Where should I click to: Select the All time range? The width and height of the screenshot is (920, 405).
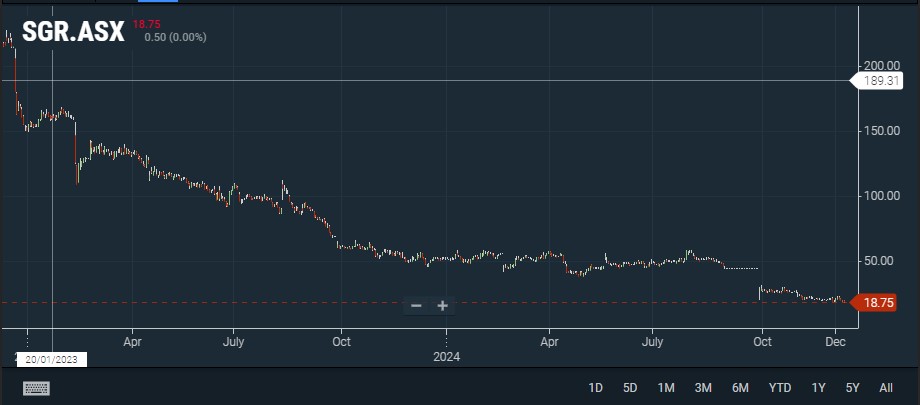pyautogui.click(x=886, y=388)
